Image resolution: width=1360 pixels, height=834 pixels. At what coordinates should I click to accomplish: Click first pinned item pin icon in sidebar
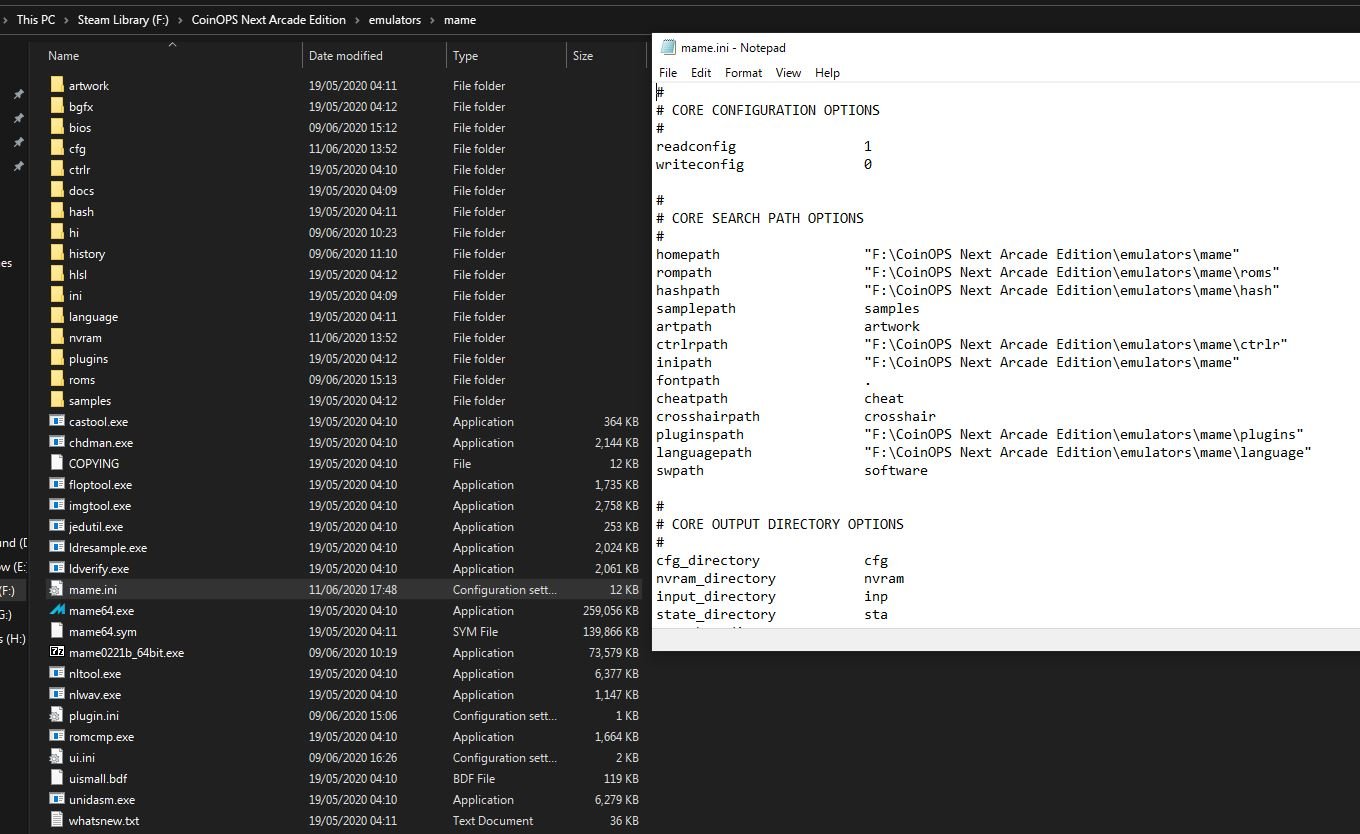point(18,94)
